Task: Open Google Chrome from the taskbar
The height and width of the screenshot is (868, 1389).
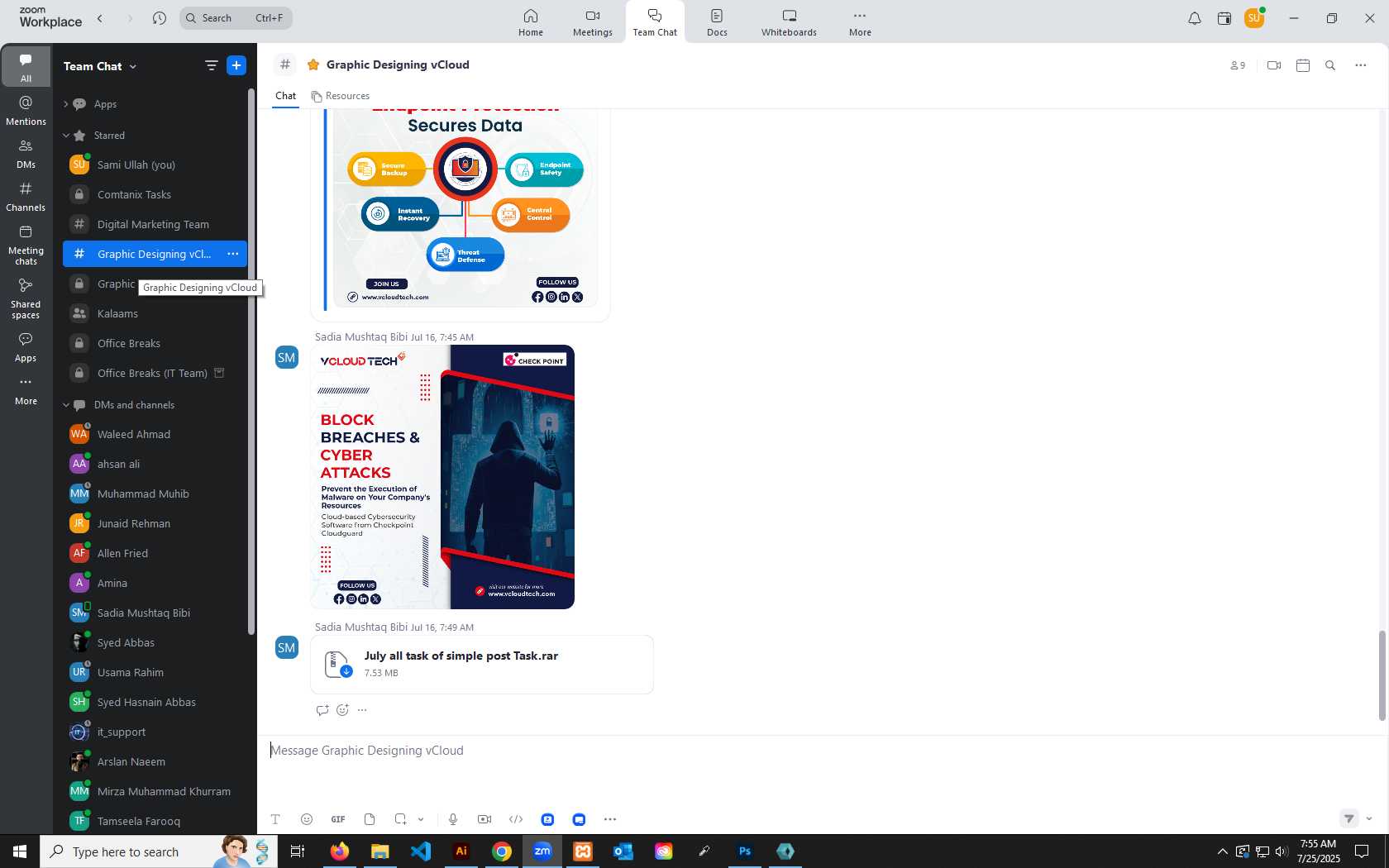Action: [x=502, y=851]
